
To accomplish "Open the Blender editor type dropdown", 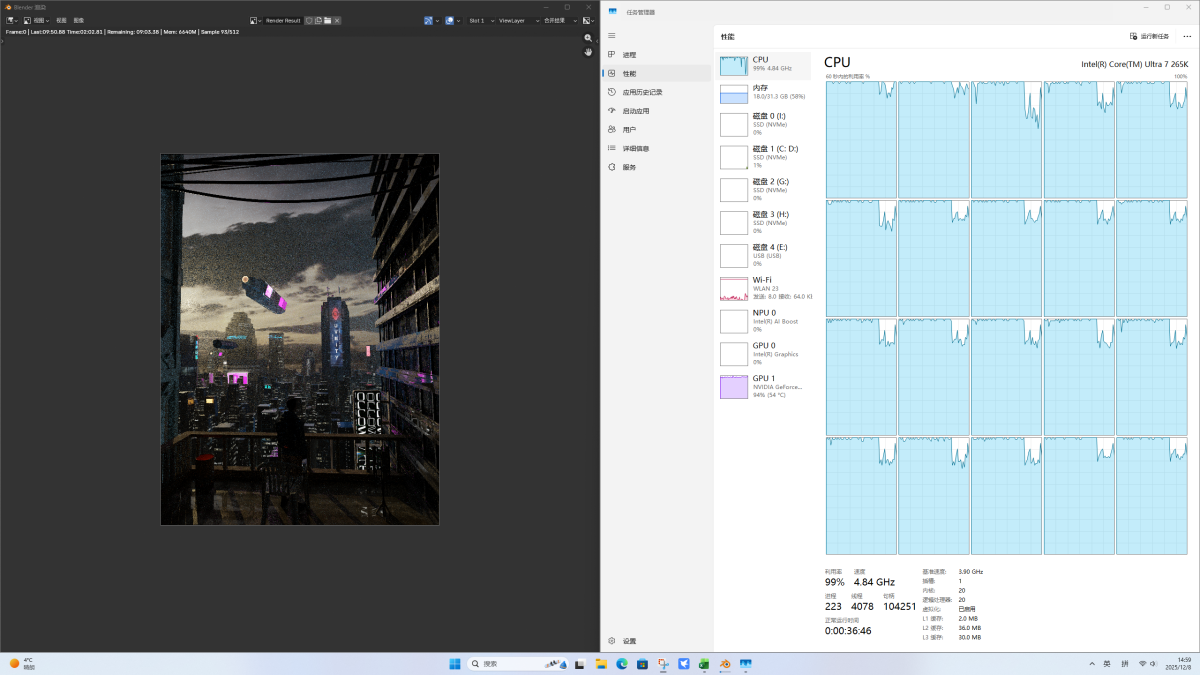I will tap(11, 20).
